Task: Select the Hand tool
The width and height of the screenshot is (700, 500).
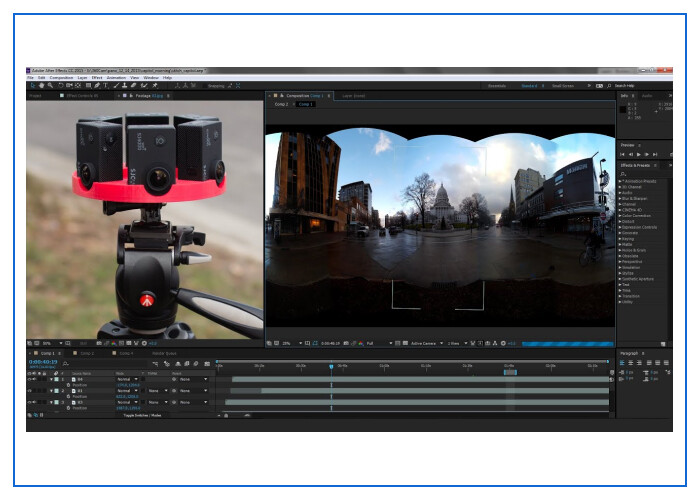Action: click(x=42, y=85)
